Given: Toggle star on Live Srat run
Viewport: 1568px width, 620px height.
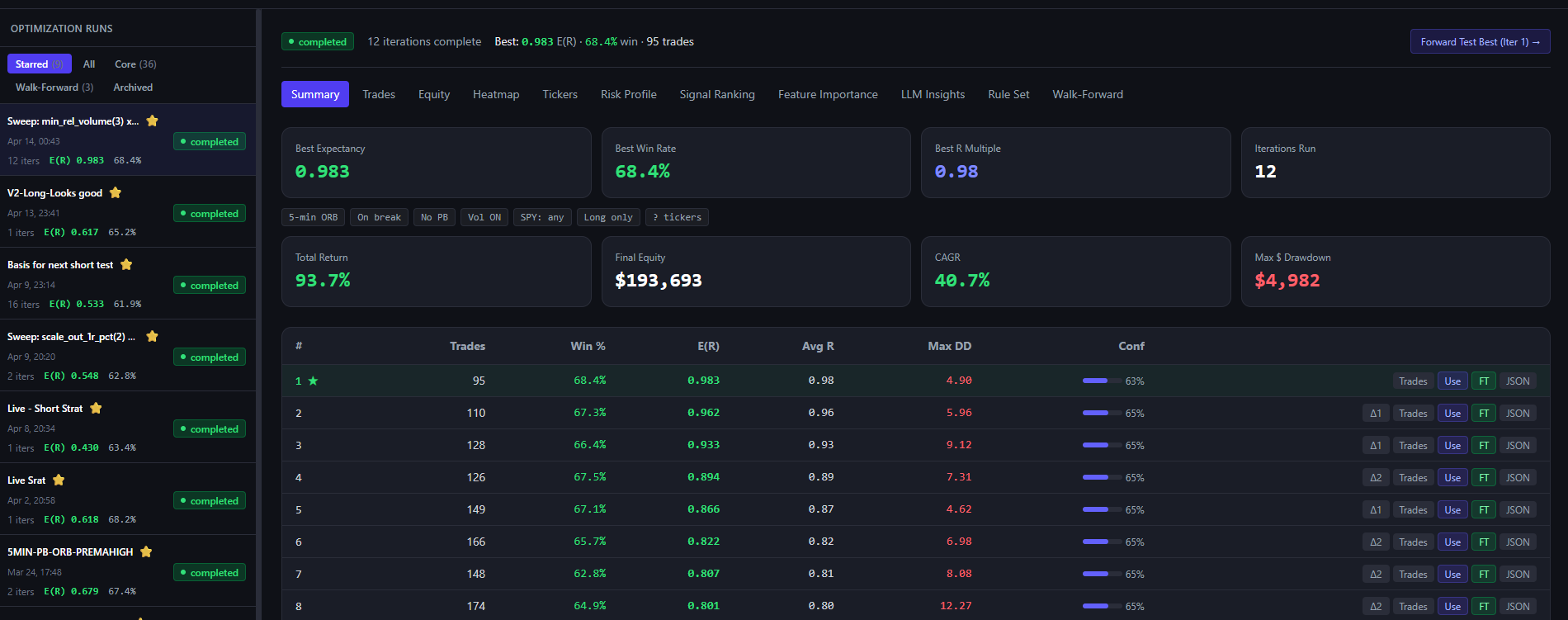Looking at the screenshot, I should 59,480.
